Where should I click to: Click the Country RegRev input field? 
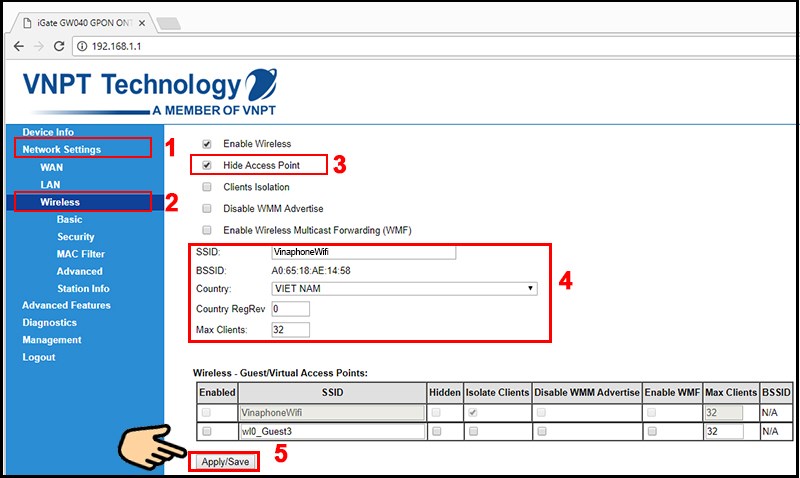pos(290,309)
